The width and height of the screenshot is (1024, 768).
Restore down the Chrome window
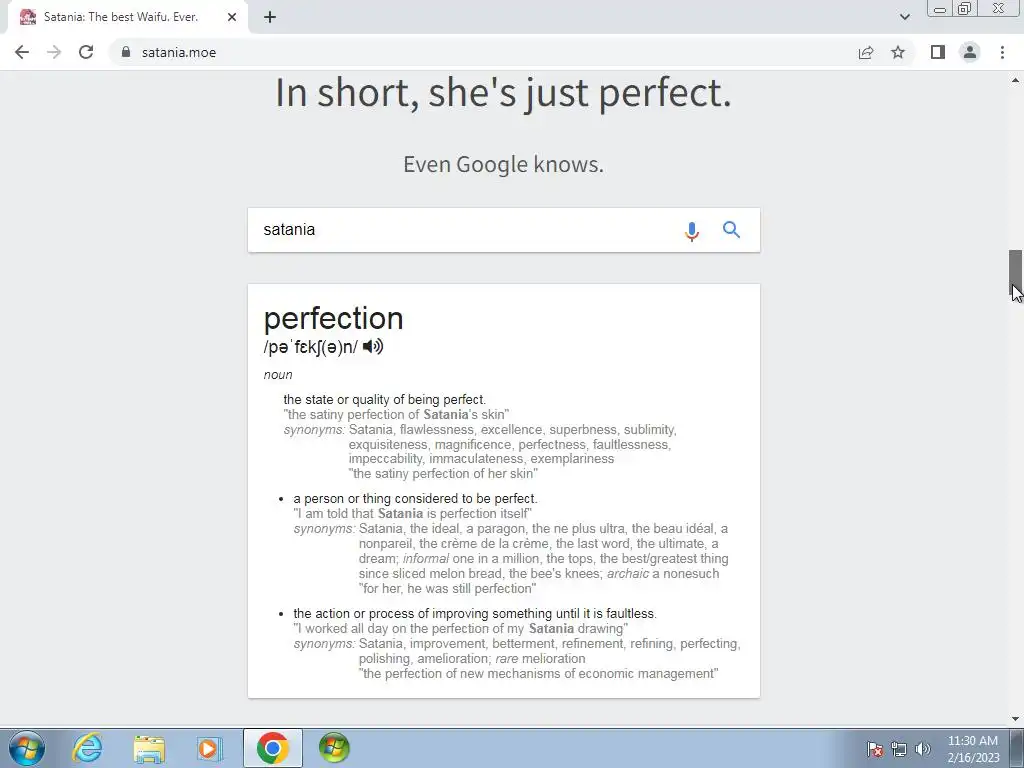965,9
